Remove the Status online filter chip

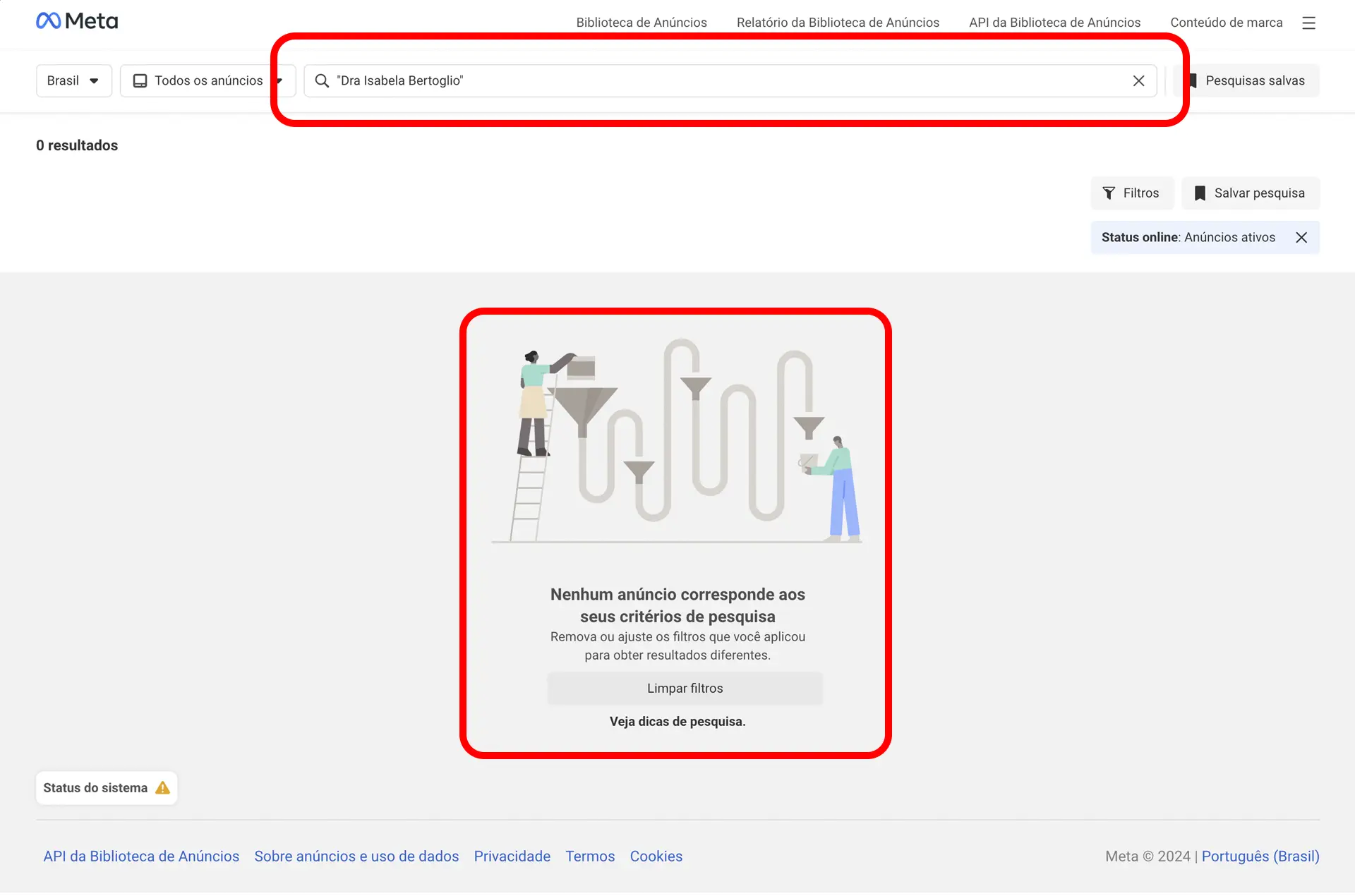click(1301, 237)
